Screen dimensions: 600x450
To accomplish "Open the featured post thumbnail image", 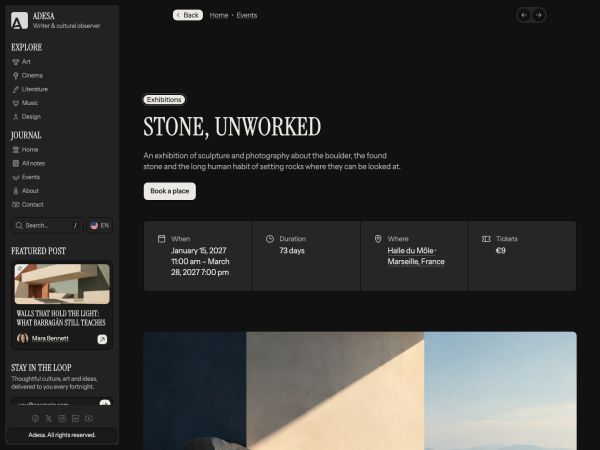I will tap(62, 284).
